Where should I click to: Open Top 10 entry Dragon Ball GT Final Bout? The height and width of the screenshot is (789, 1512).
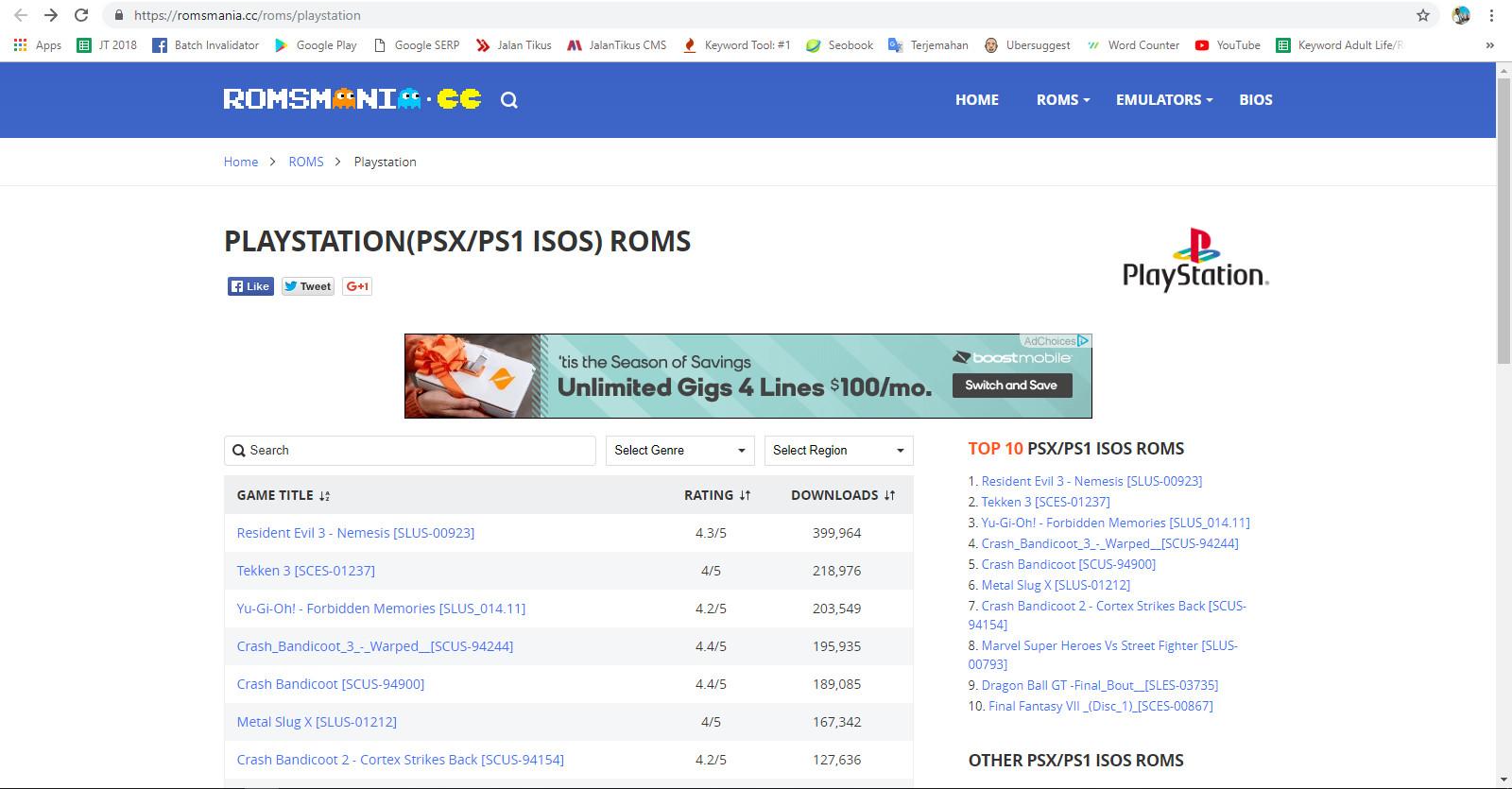click(1100, 685)
